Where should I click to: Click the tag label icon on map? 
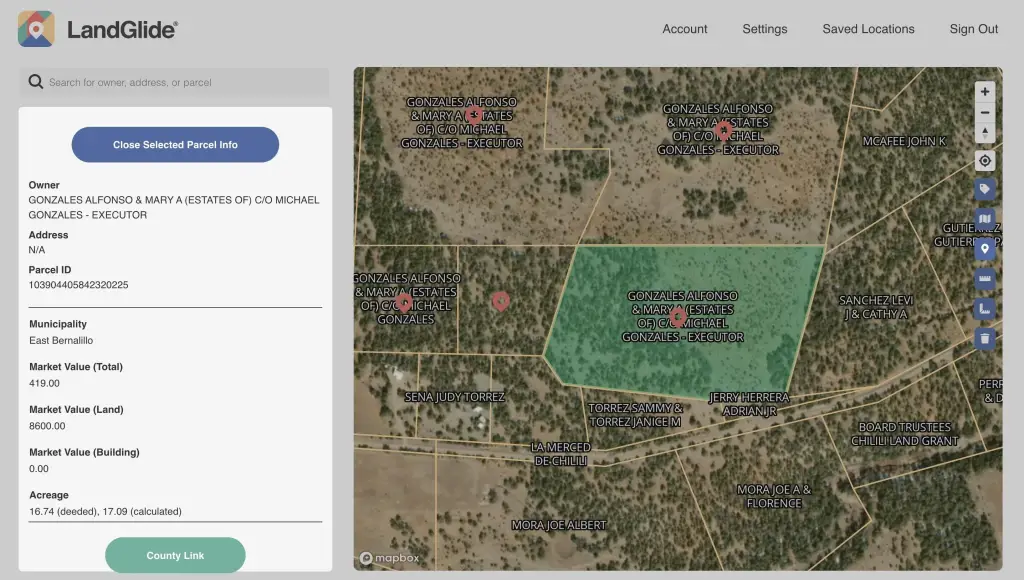tap(985, 189)
